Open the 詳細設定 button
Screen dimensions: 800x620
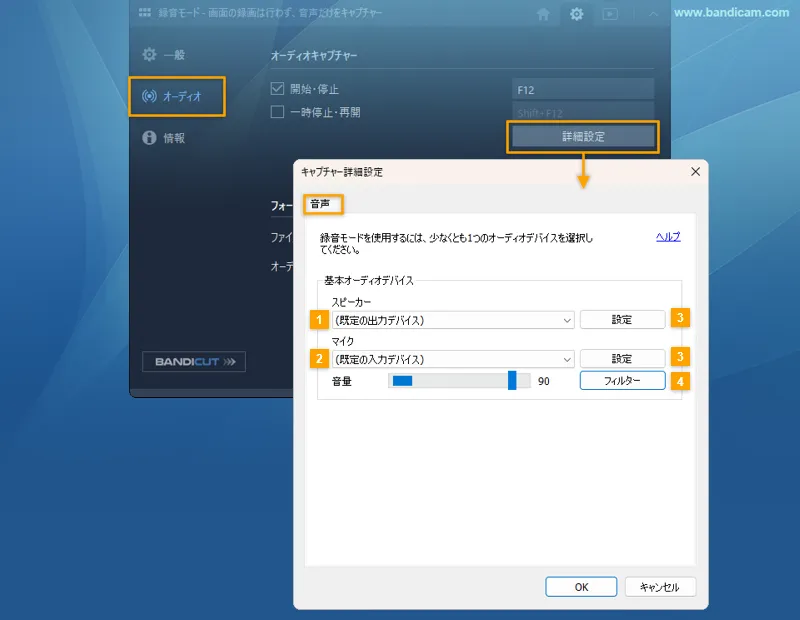click(583, 136)
